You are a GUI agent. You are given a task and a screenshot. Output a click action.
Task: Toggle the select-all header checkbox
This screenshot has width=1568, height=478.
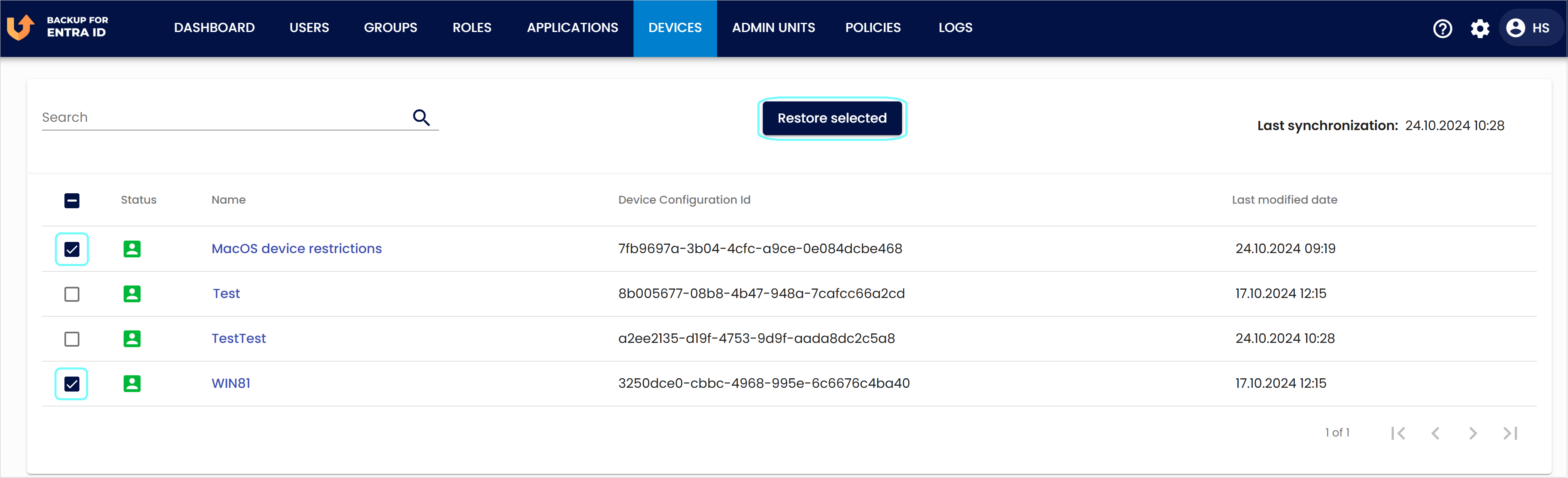point(72,200)
